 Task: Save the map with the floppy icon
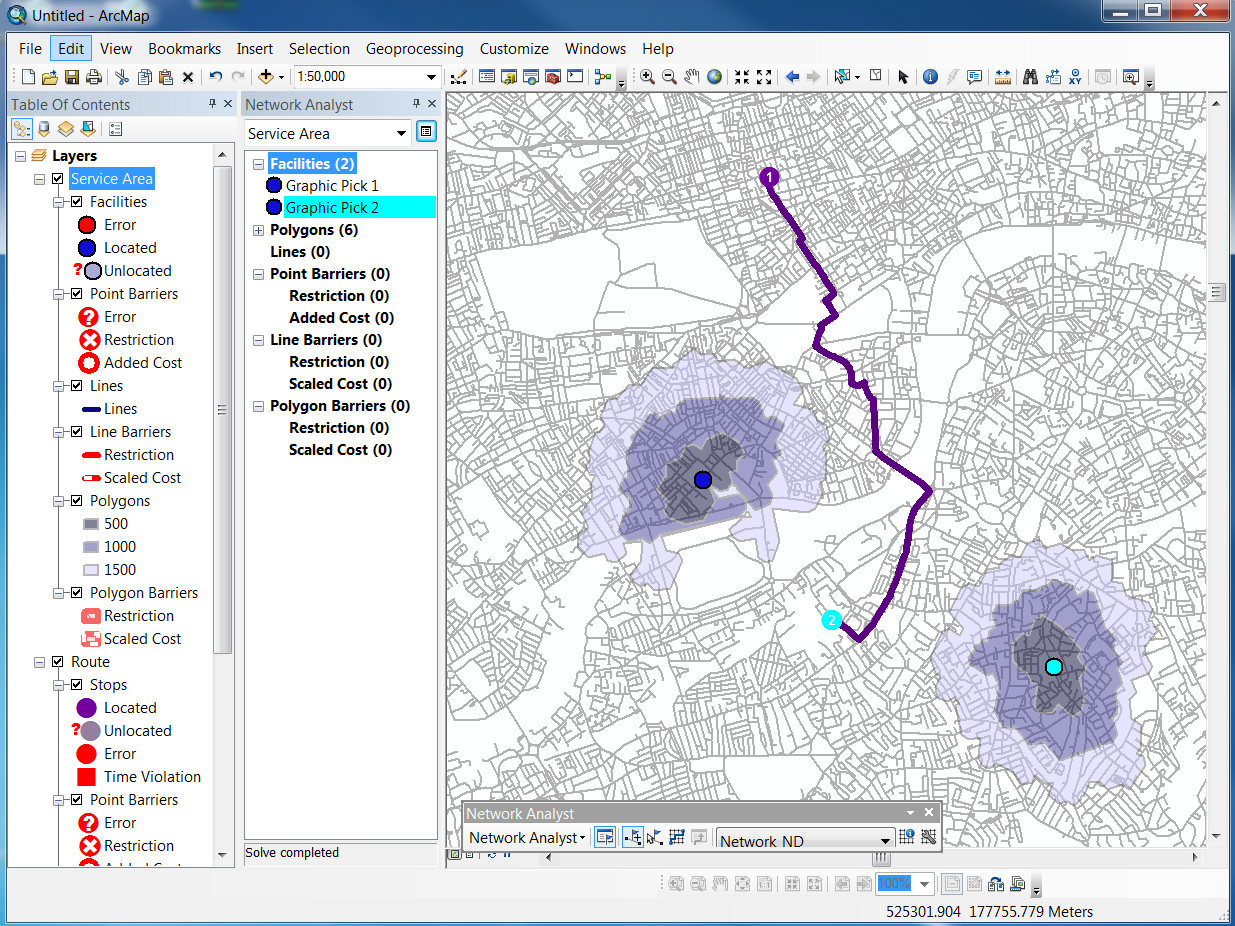(x=72, y=77)
